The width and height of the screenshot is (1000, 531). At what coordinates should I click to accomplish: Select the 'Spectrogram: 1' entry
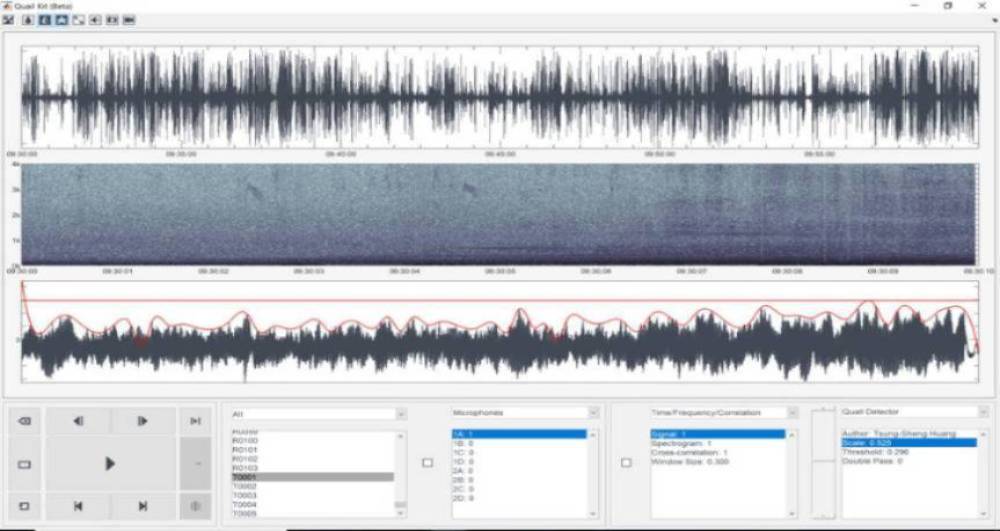tap(718, 443)
